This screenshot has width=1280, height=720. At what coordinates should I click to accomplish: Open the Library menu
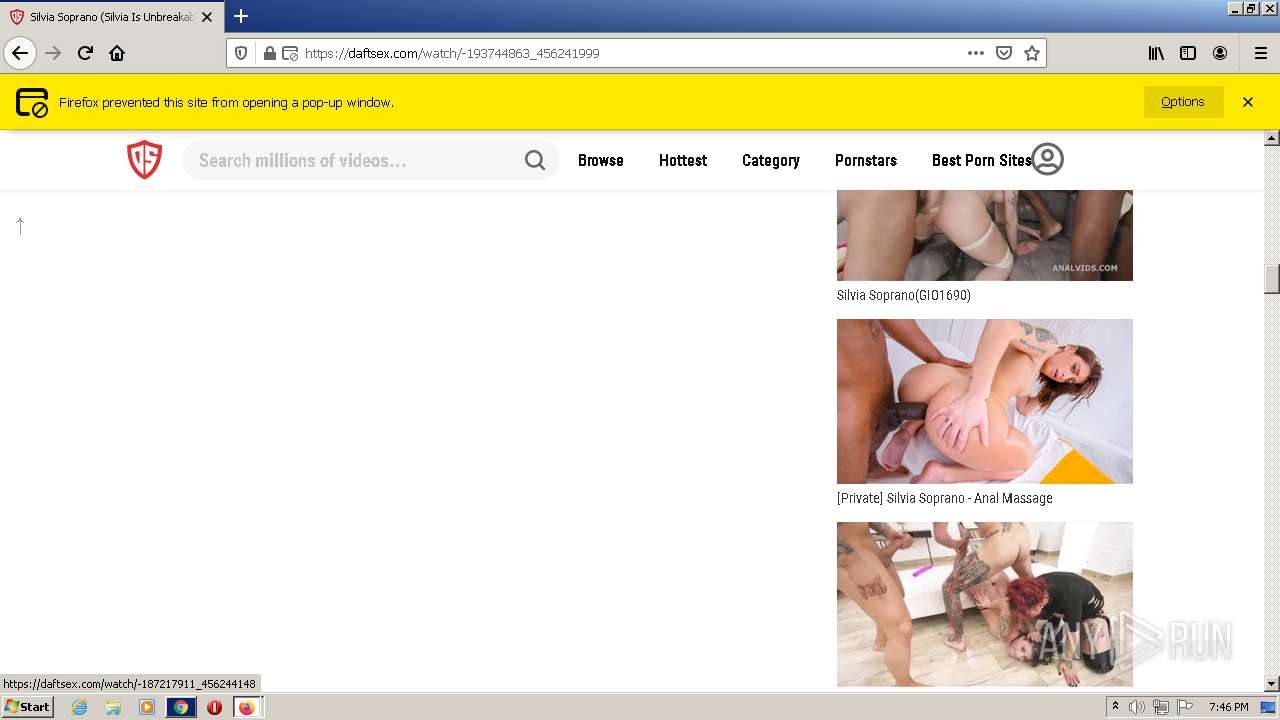(x=1156, y=53)
